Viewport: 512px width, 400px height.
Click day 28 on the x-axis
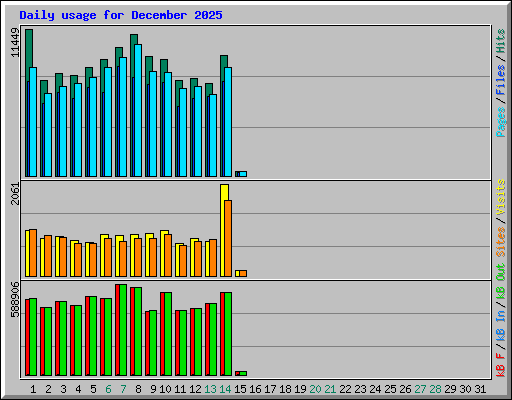pos(435,389)
